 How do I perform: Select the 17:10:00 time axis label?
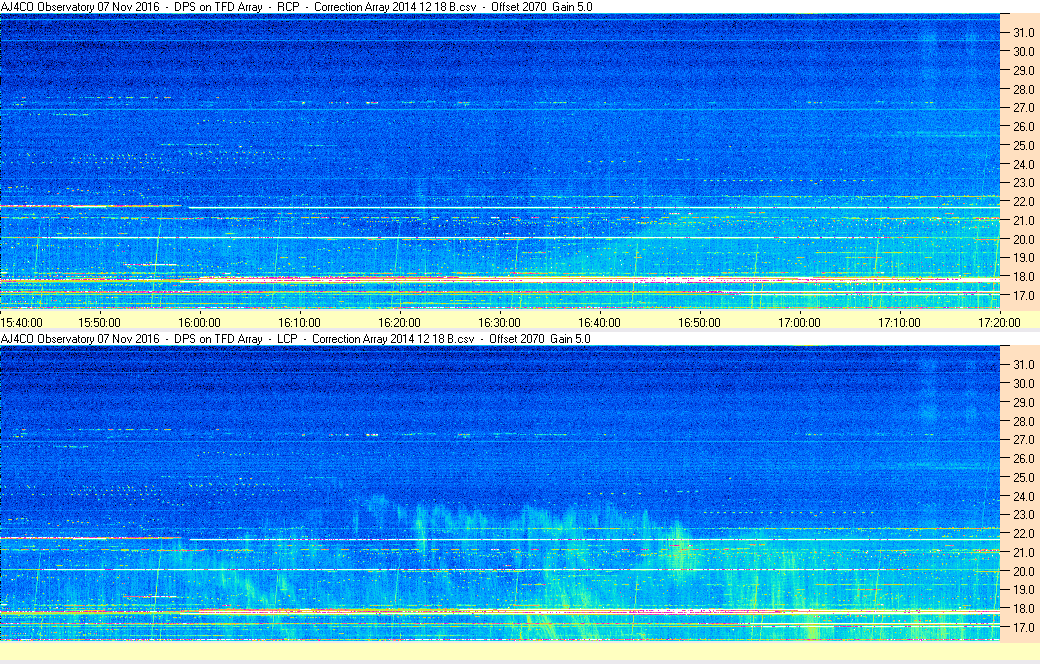(899, 322)
